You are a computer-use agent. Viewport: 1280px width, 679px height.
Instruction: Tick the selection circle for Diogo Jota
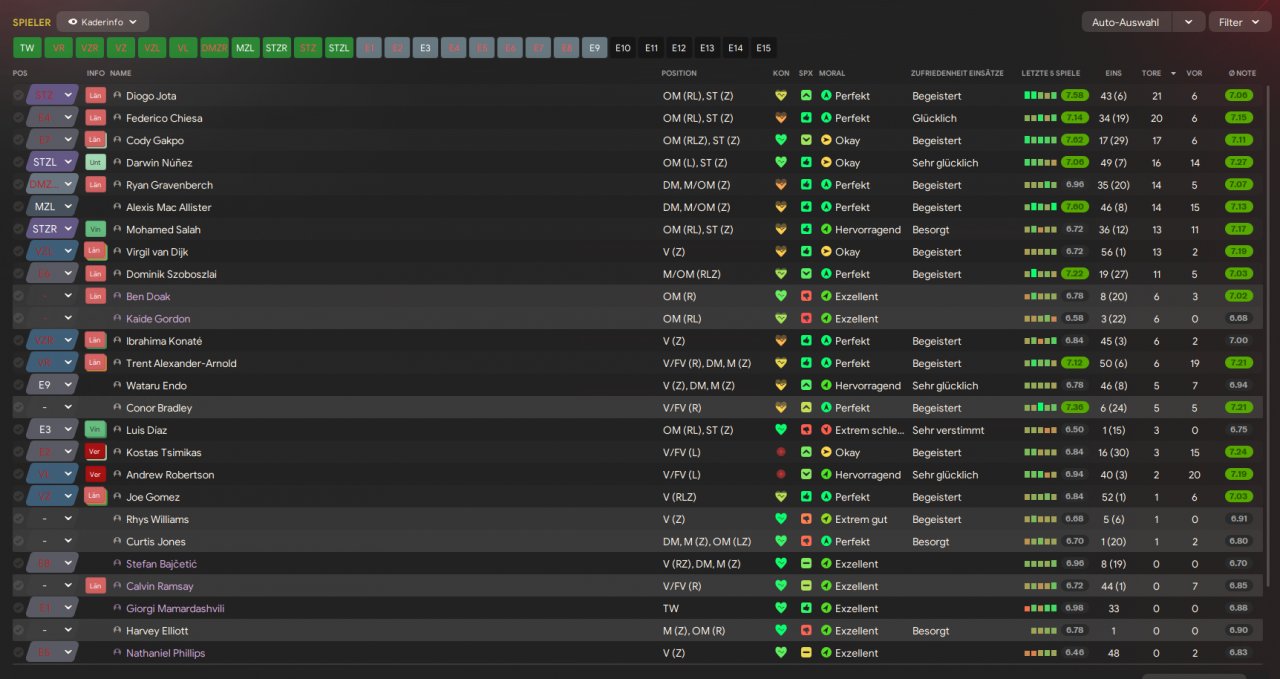point(18,96)
